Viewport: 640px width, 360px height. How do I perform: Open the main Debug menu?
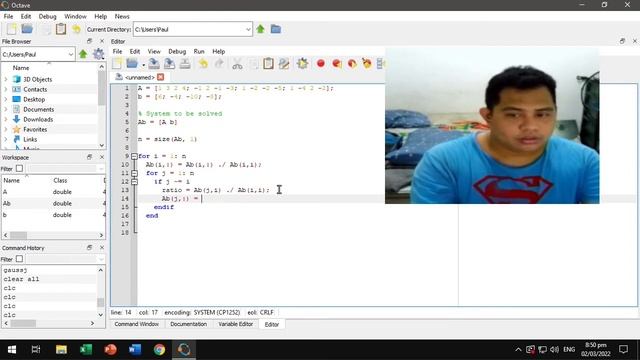click(x=47, y=16)
